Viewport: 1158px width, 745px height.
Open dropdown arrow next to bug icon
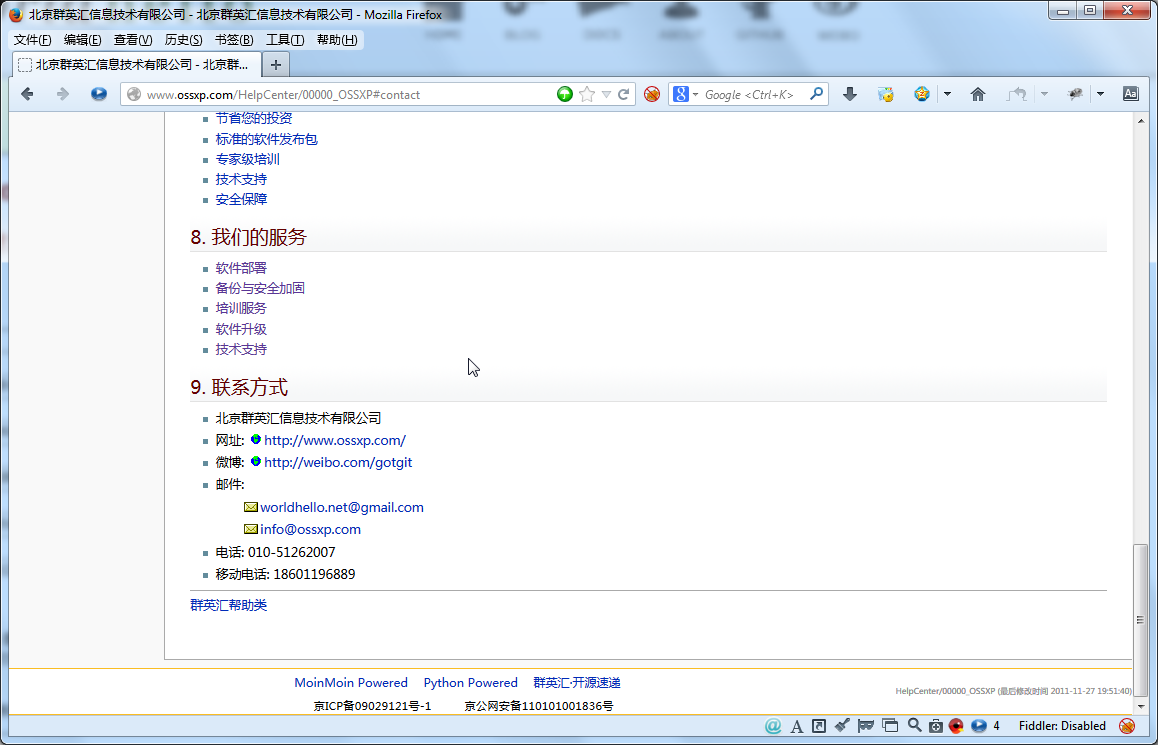click(x=1100, y=95)
